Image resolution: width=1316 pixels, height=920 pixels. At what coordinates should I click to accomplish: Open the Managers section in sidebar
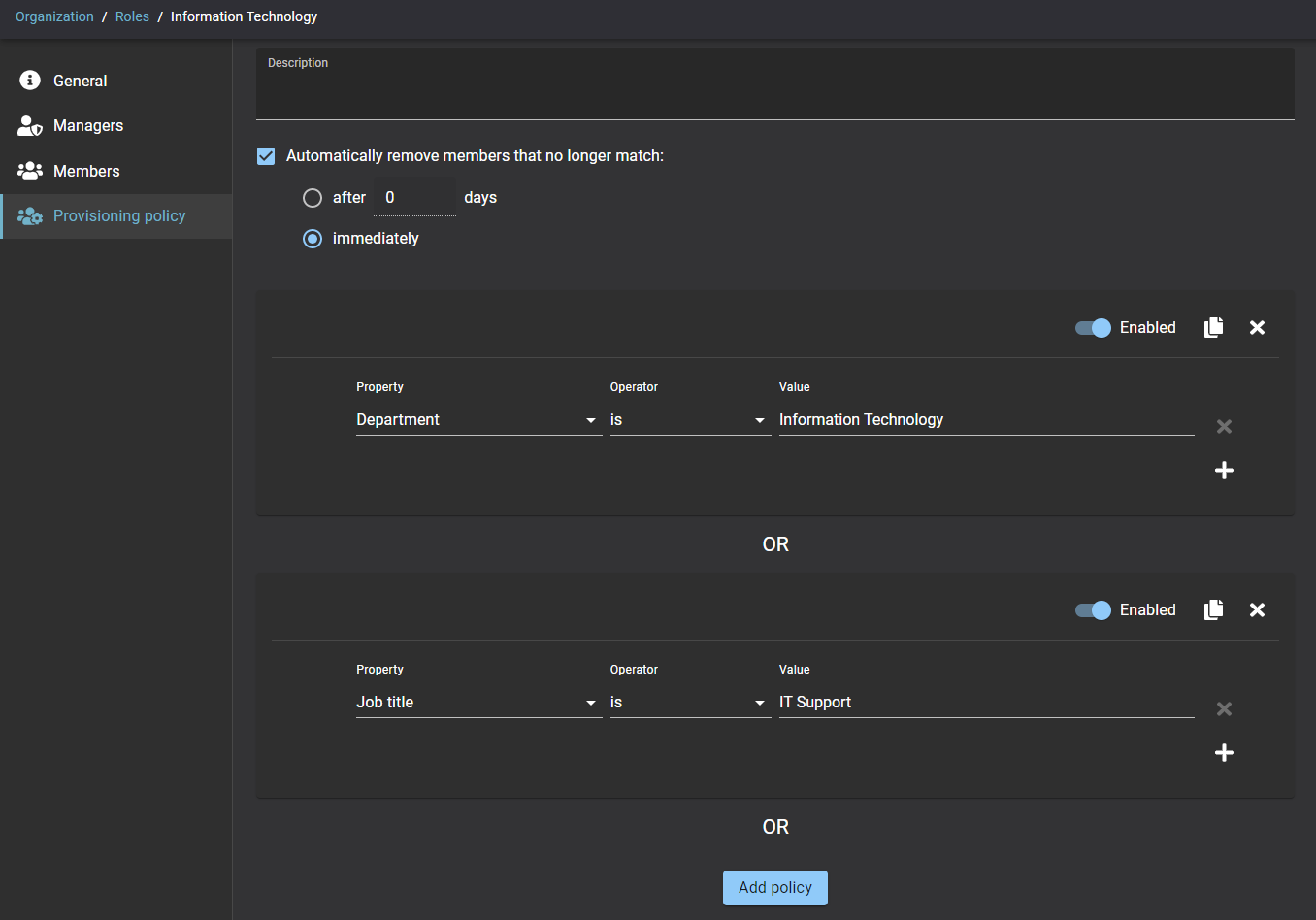click(x=87, y=126)
